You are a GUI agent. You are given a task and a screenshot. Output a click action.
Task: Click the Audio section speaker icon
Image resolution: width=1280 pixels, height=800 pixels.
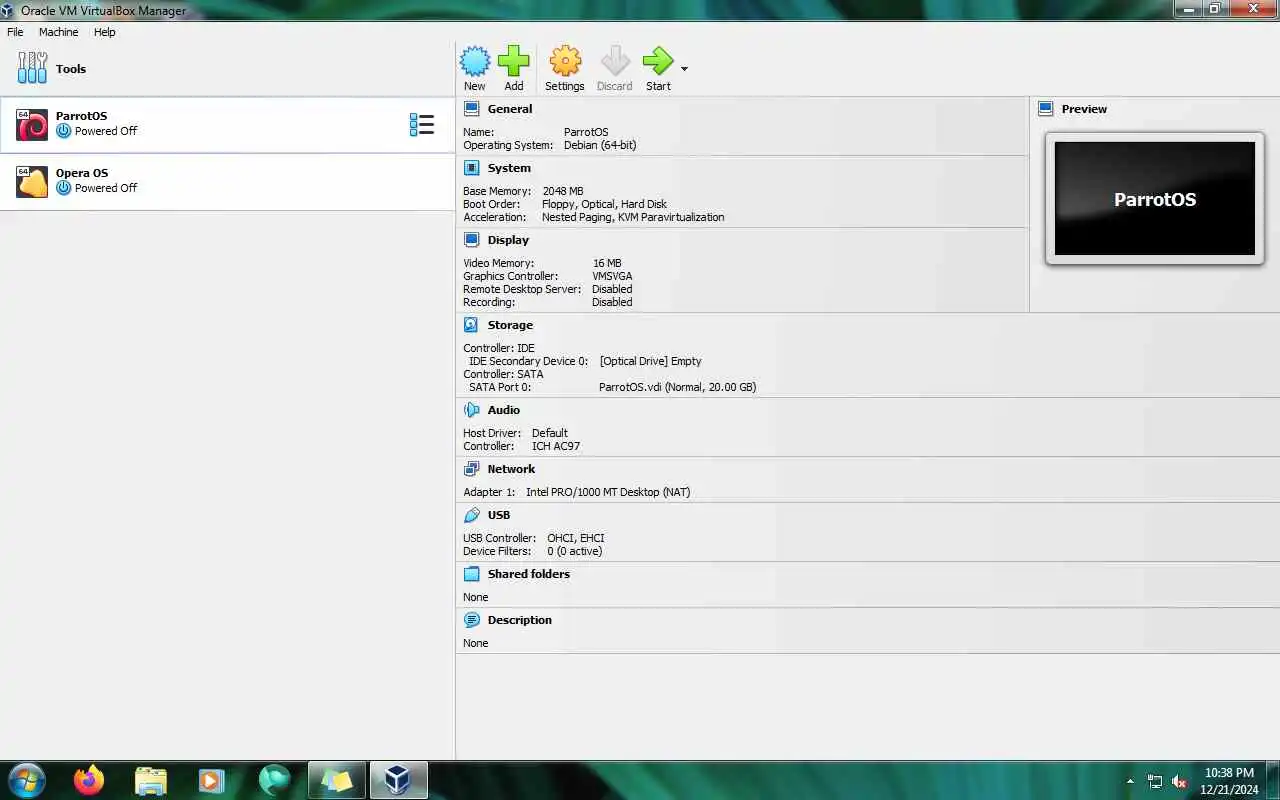click(472, 410)
